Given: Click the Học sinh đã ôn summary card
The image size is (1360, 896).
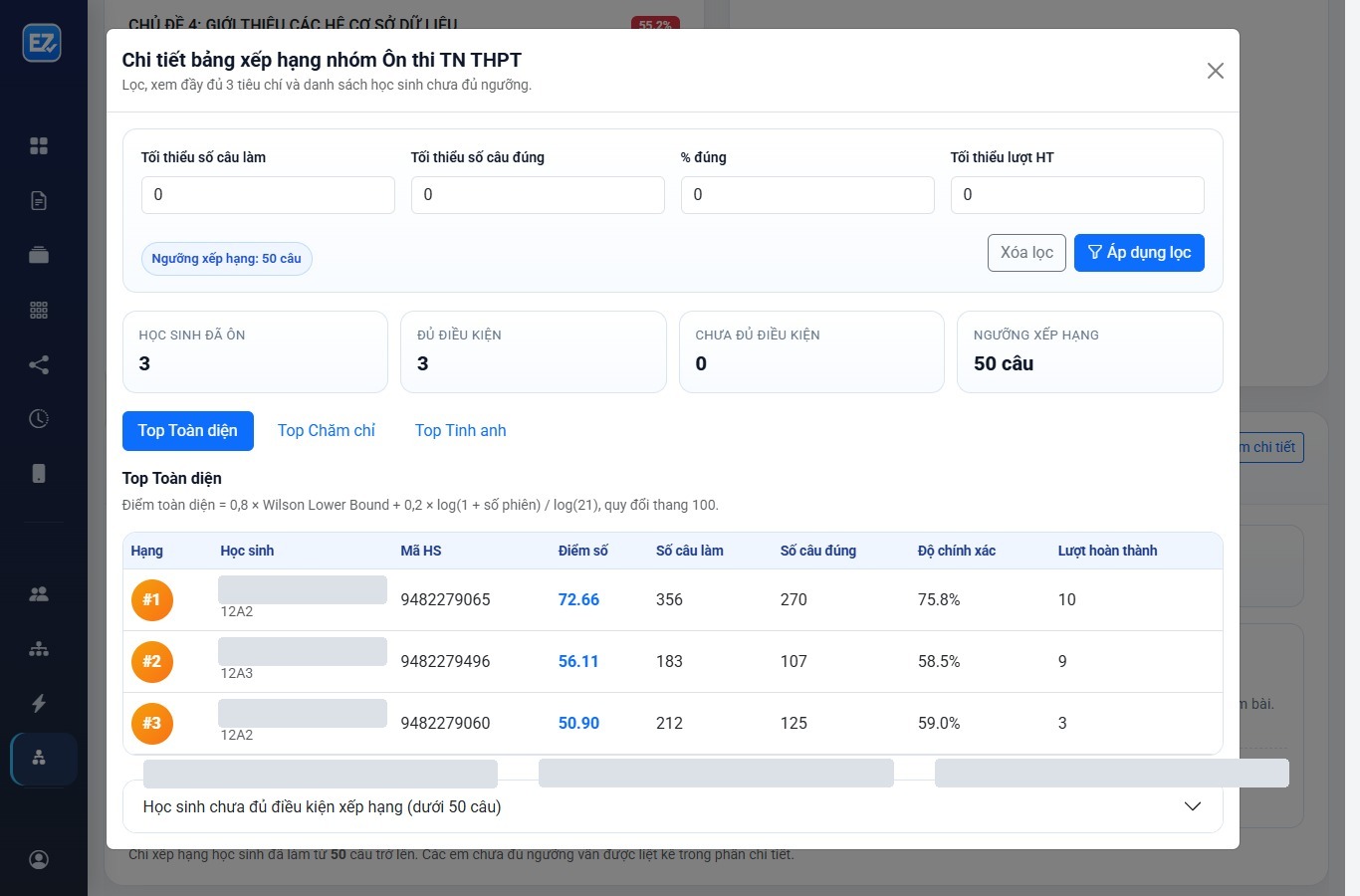Looking at the screenshot, I should pyautogui.click(x=255, y=351).
